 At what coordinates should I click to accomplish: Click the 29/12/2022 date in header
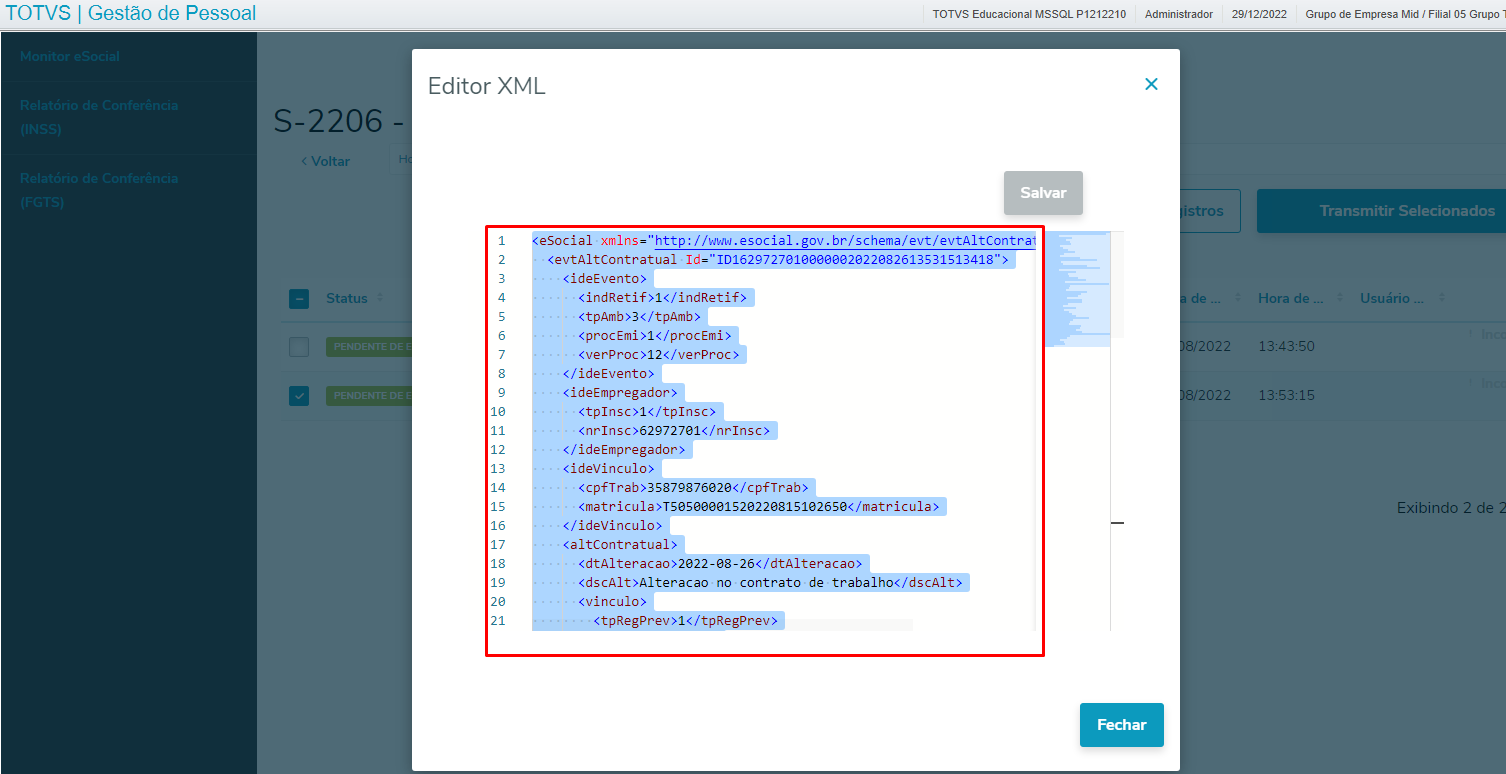1259,14
